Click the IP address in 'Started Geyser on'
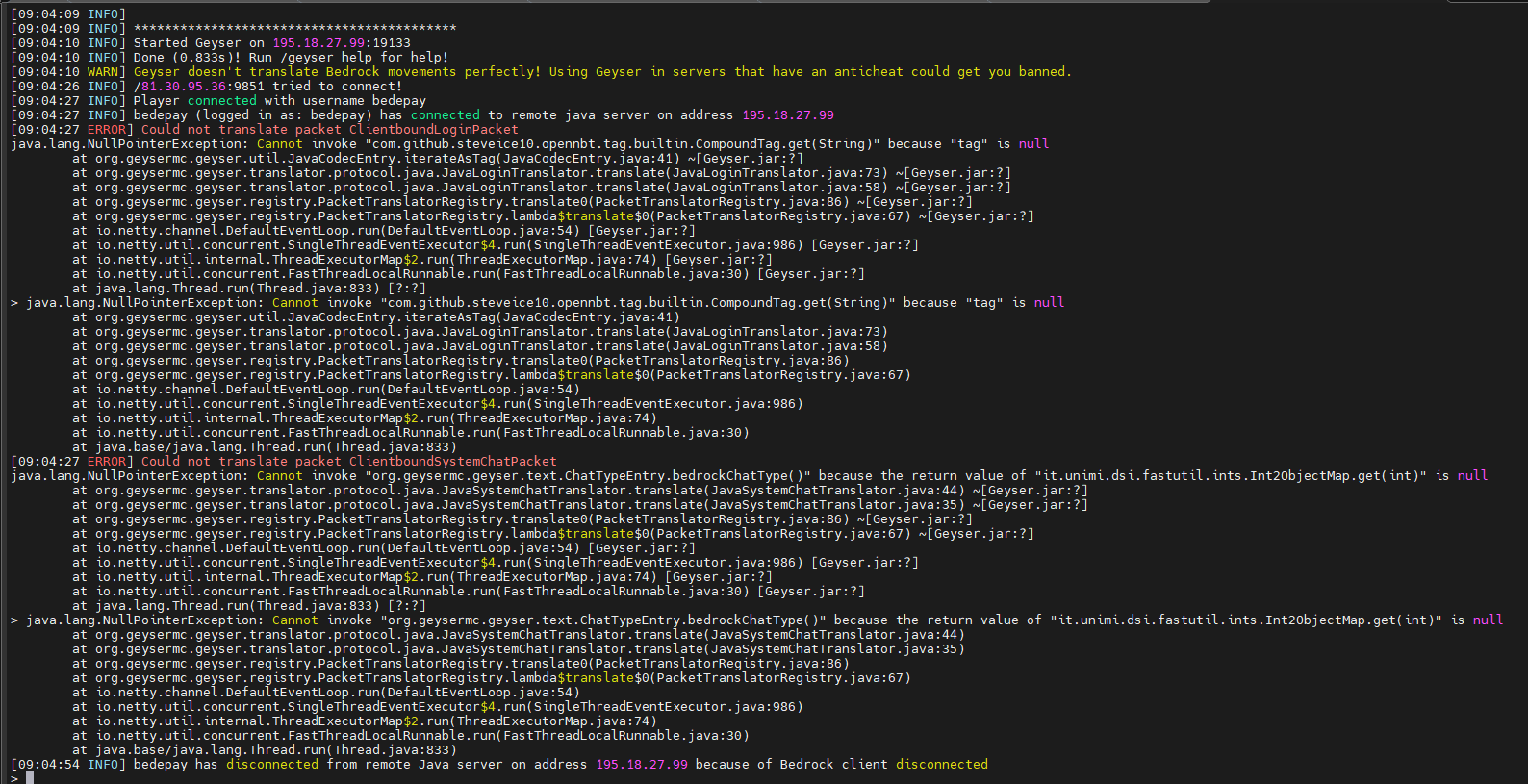Screen dimensions: 1528x784 [318, 42]
